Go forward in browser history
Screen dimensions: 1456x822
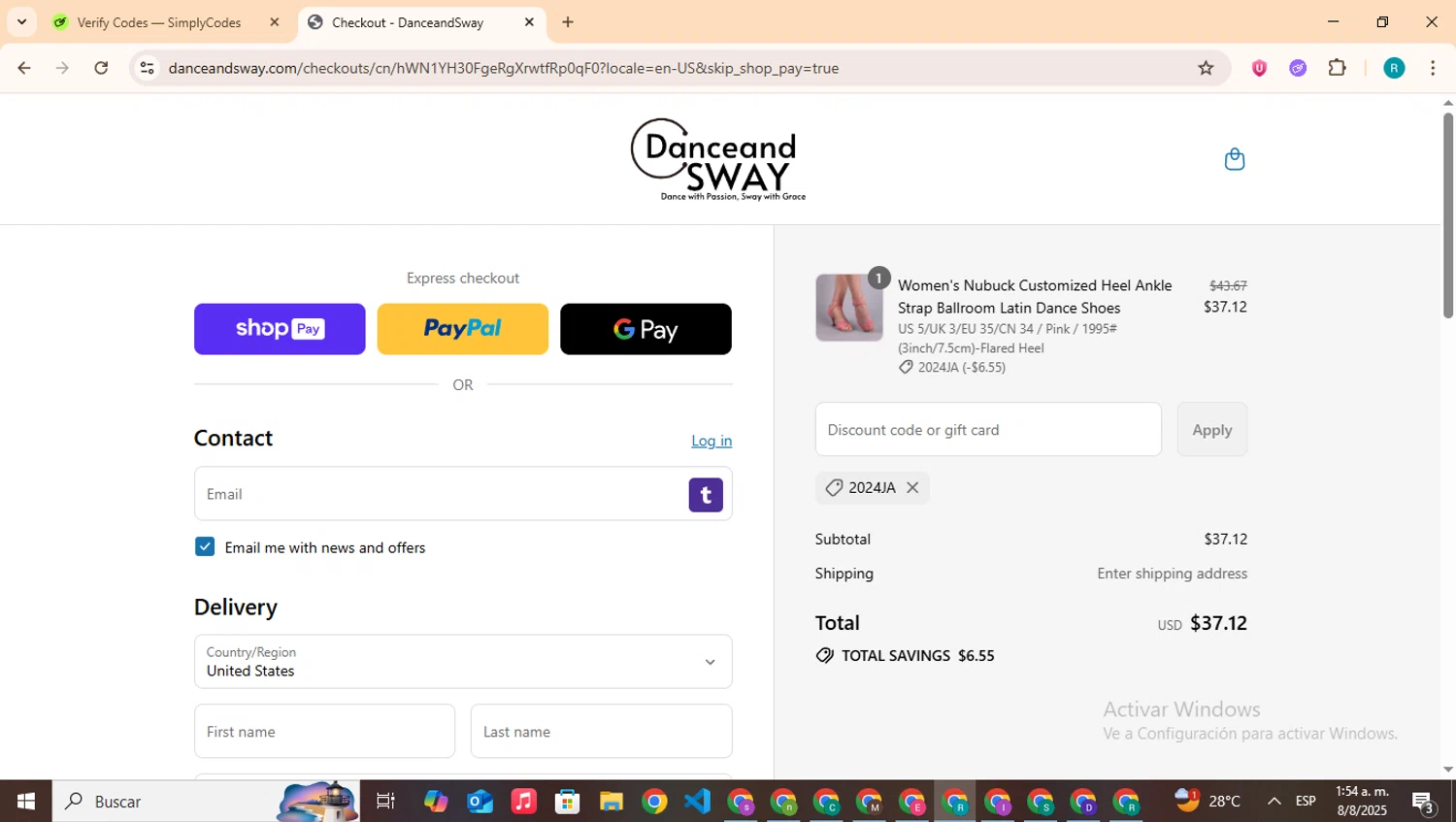[x=62, y=68]
